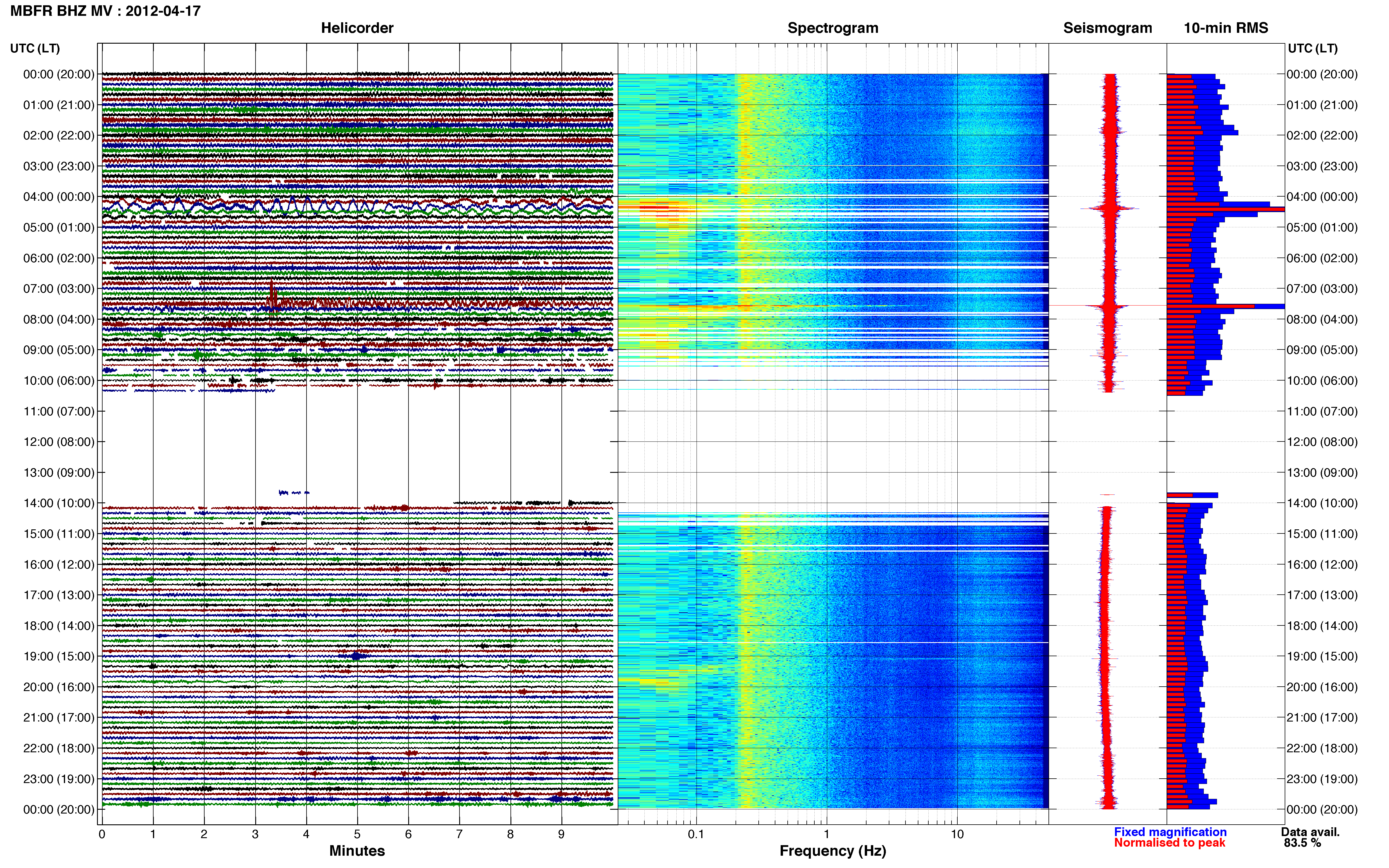Click the 10:00 (06:00) label on Helicorder axis
This screenshot has width=1389, height=868.
[59, 381]
